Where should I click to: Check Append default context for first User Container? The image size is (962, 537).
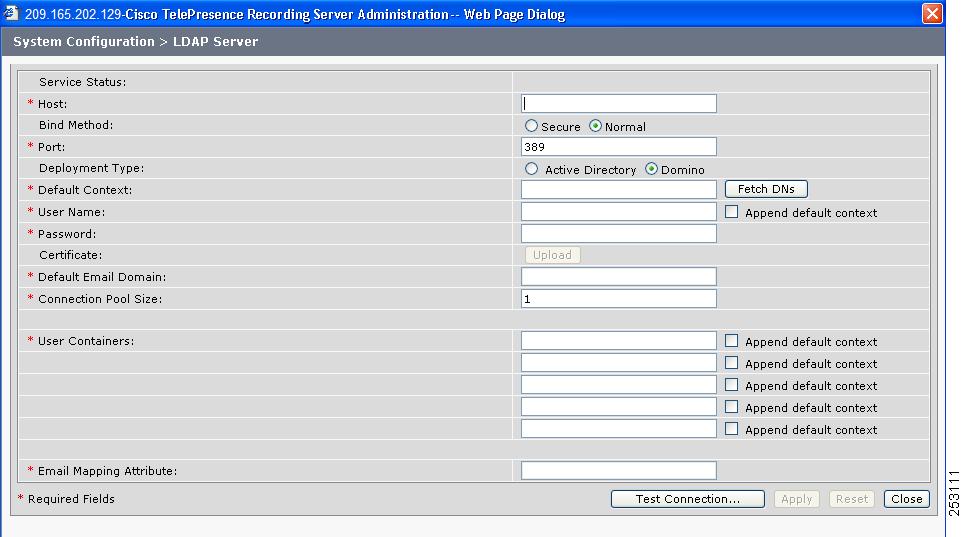(731, 341)
